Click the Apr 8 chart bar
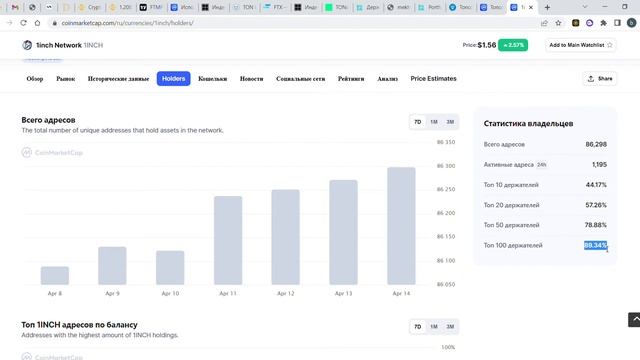This screenshot has width=640, height=360. (x=55, y=276)
